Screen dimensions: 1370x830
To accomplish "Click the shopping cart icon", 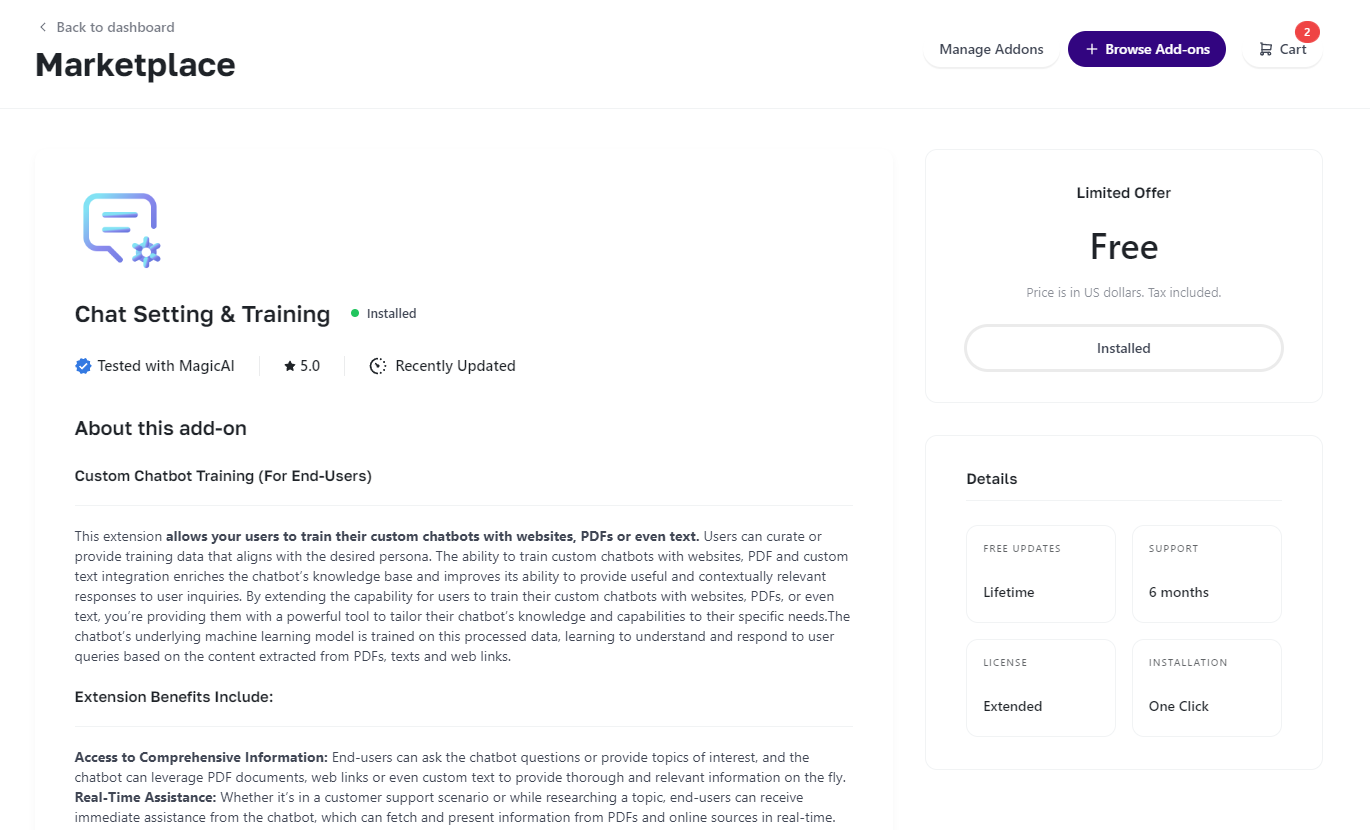I will [1266, 49].
